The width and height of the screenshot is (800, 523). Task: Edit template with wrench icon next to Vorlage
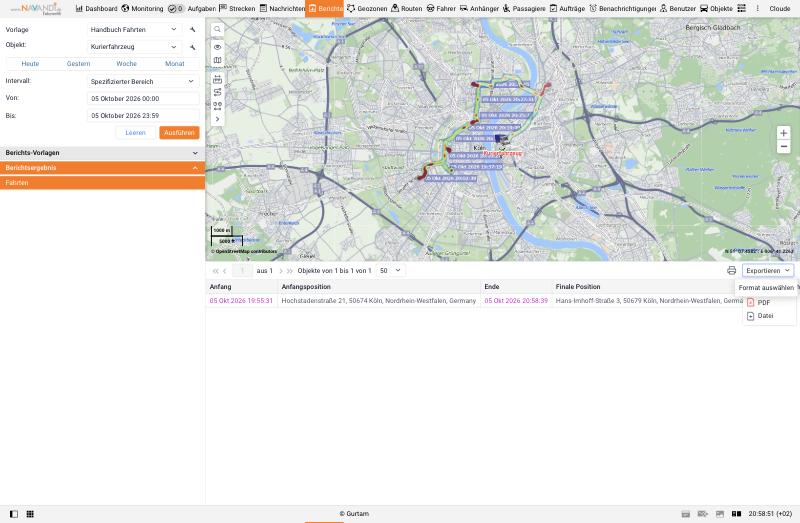click(192, 30)
